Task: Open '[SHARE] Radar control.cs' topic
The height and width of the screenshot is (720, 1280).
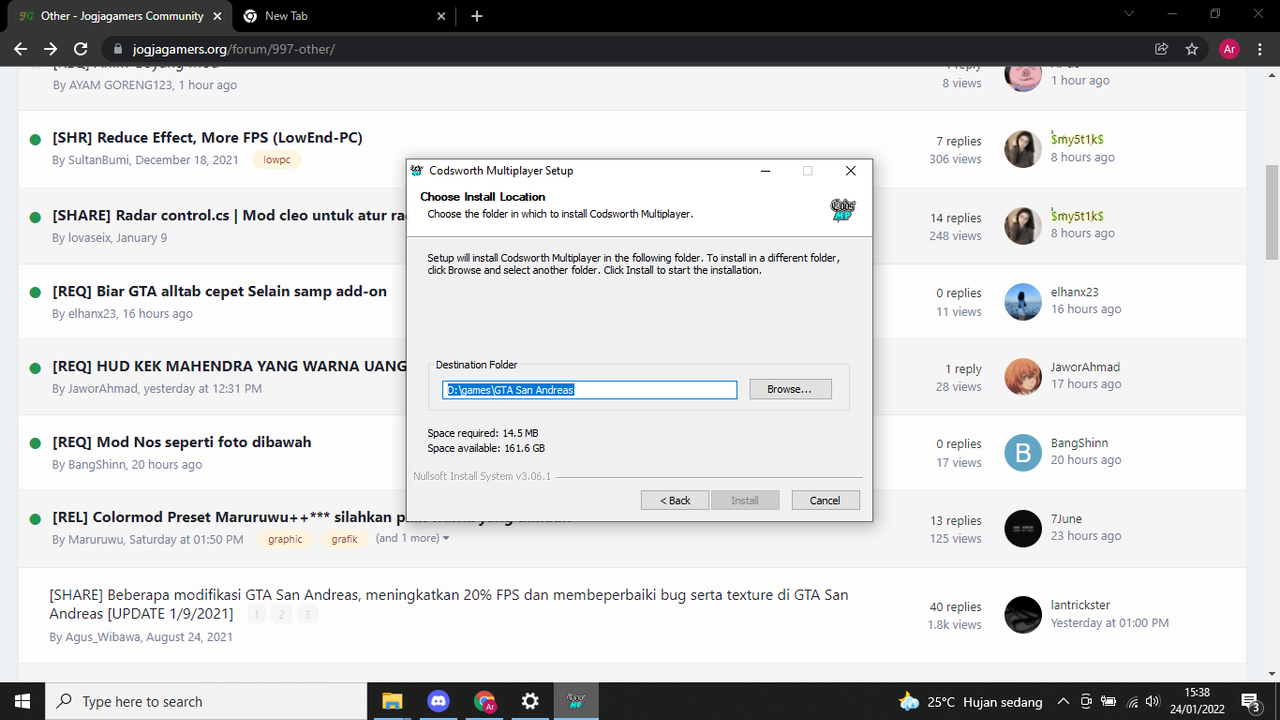Action: point(229,215)
